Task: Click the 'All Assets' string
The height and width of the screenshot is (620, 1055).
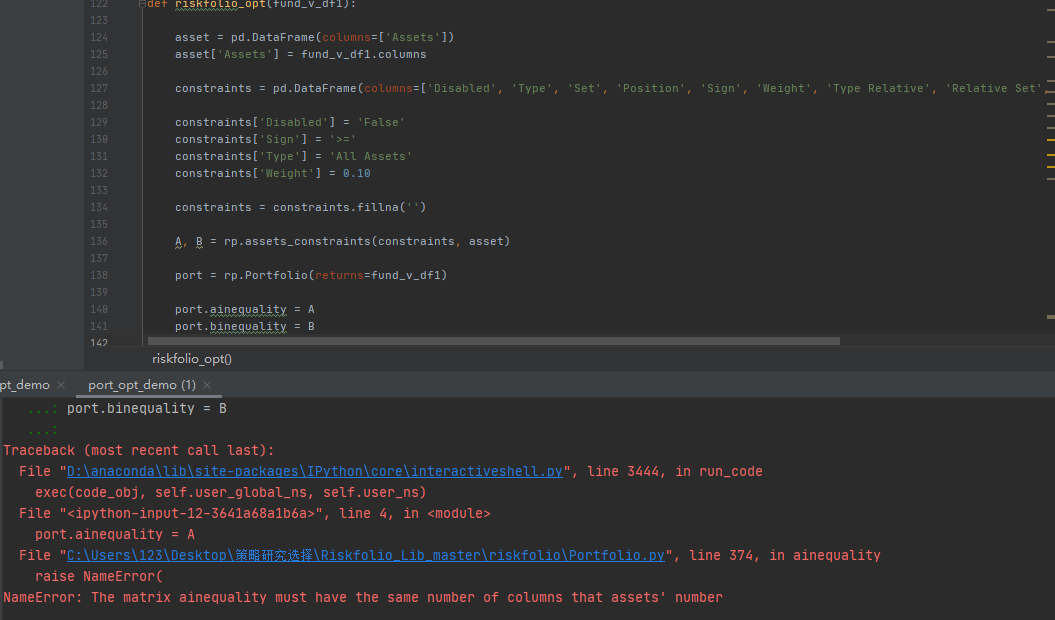Action: pyautogui.click(x=371, y=156)
